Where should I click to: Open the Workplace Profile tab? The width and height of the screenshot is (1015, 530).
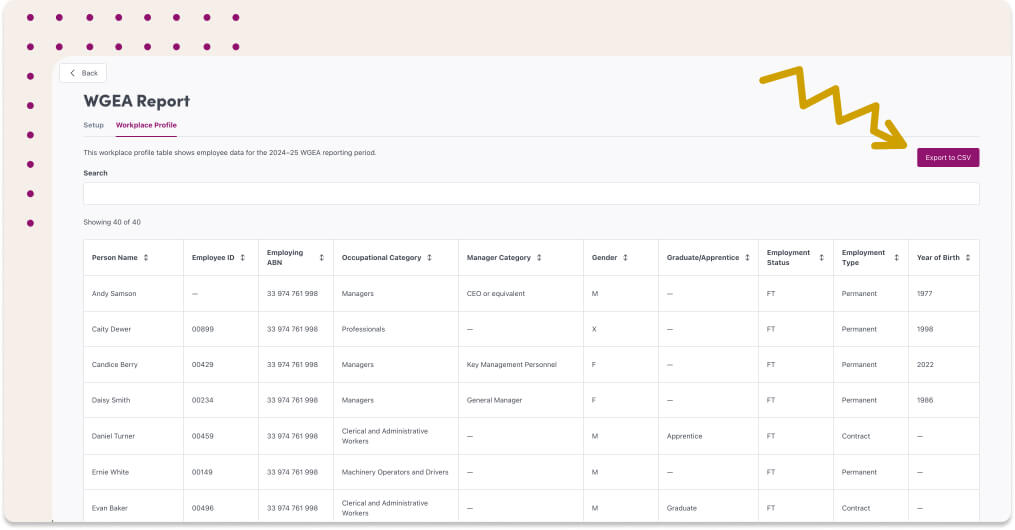pos(146,125)
